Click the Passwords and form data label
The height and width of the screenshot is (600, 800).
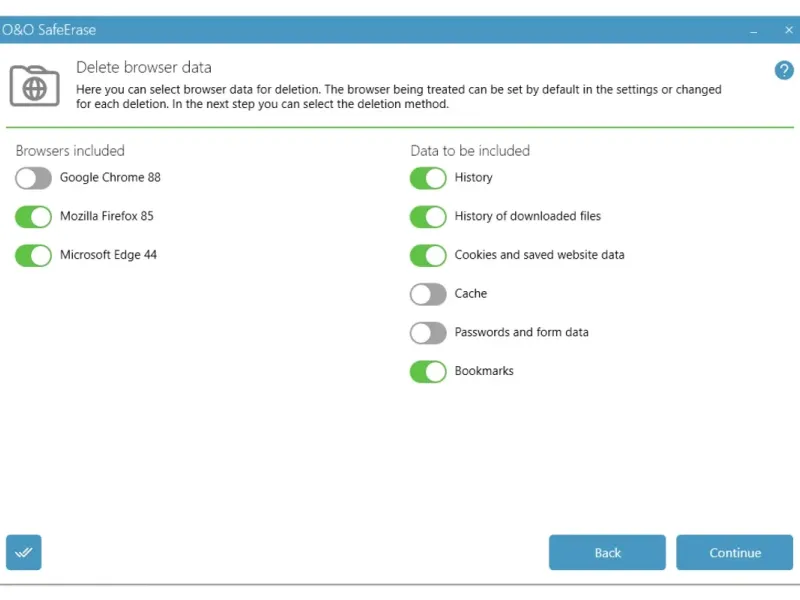(521, 332)
